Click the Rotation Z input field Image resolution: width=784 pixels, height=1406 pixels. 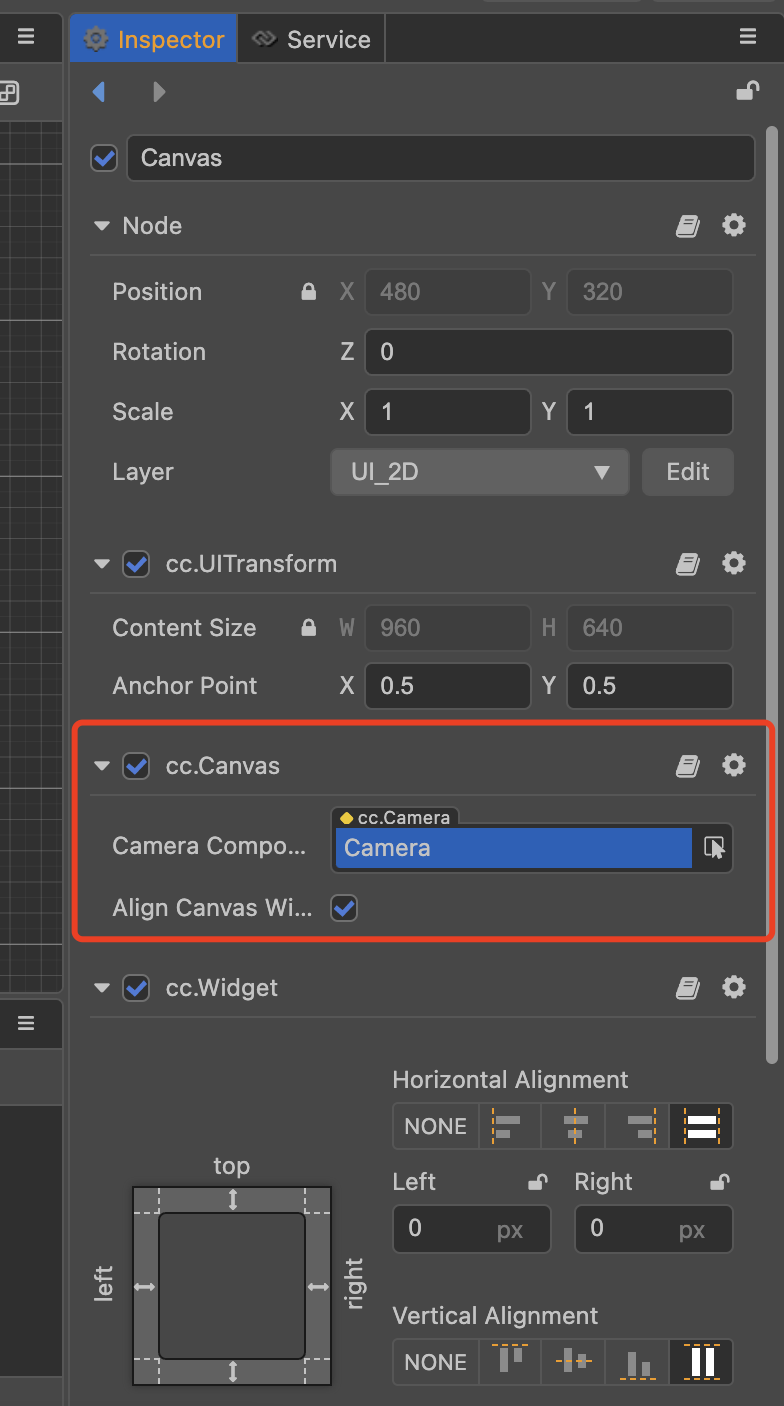coord(548,352)
